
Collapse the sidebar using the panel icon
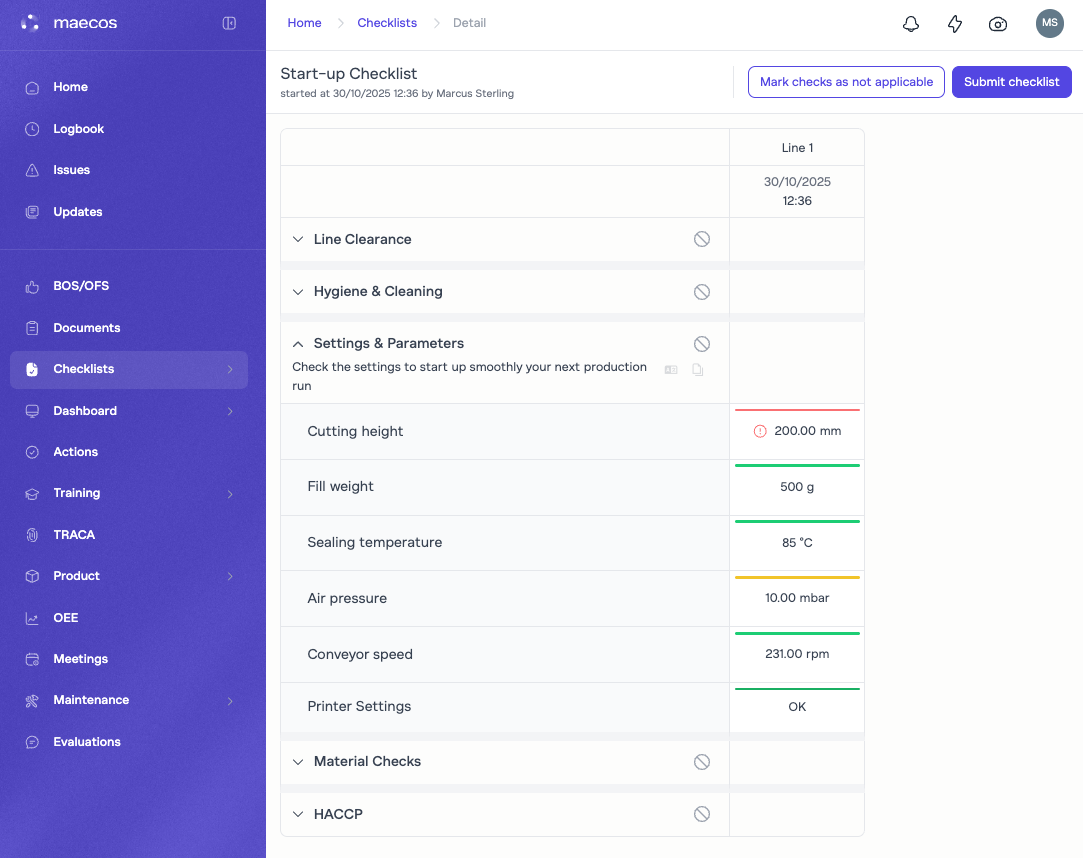pos(229,23)
